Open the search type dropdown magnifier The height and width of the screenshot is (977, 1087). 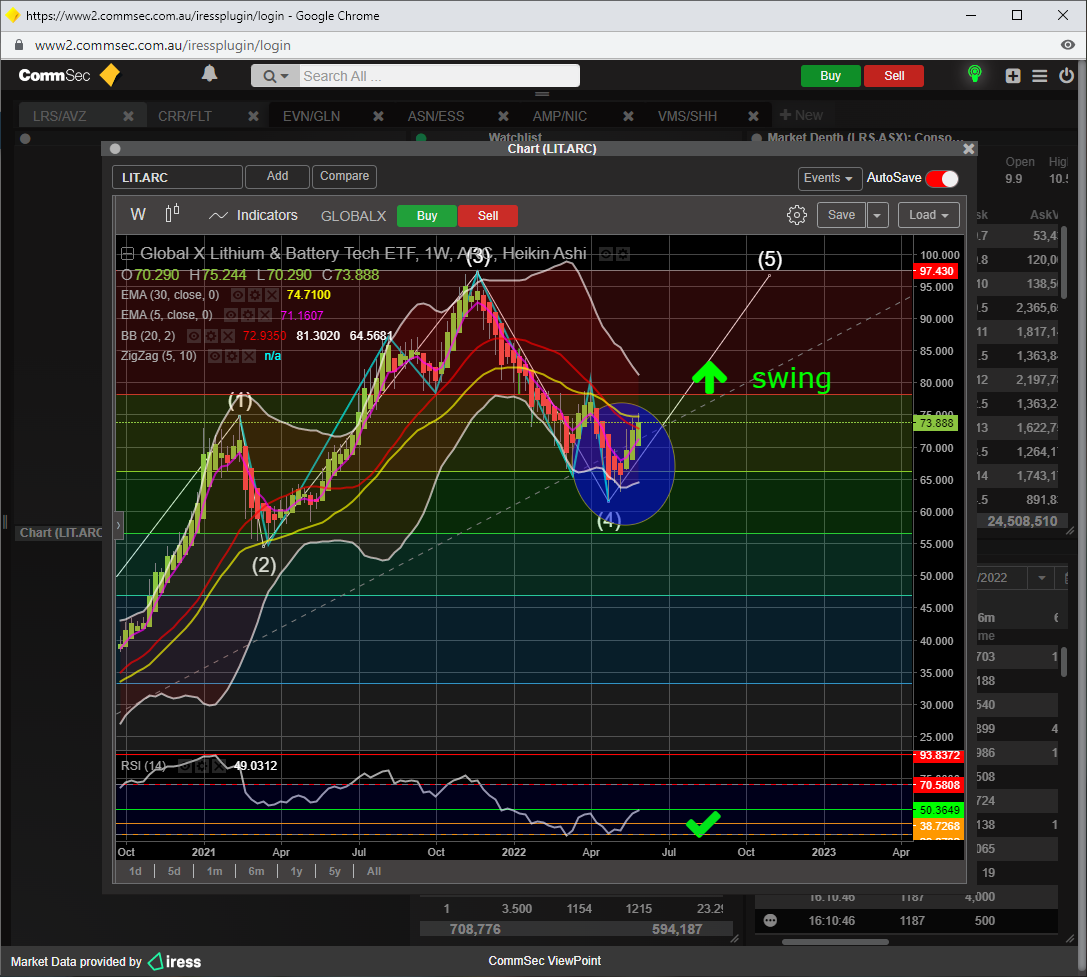pyautogui.click(x=275, y=76)
